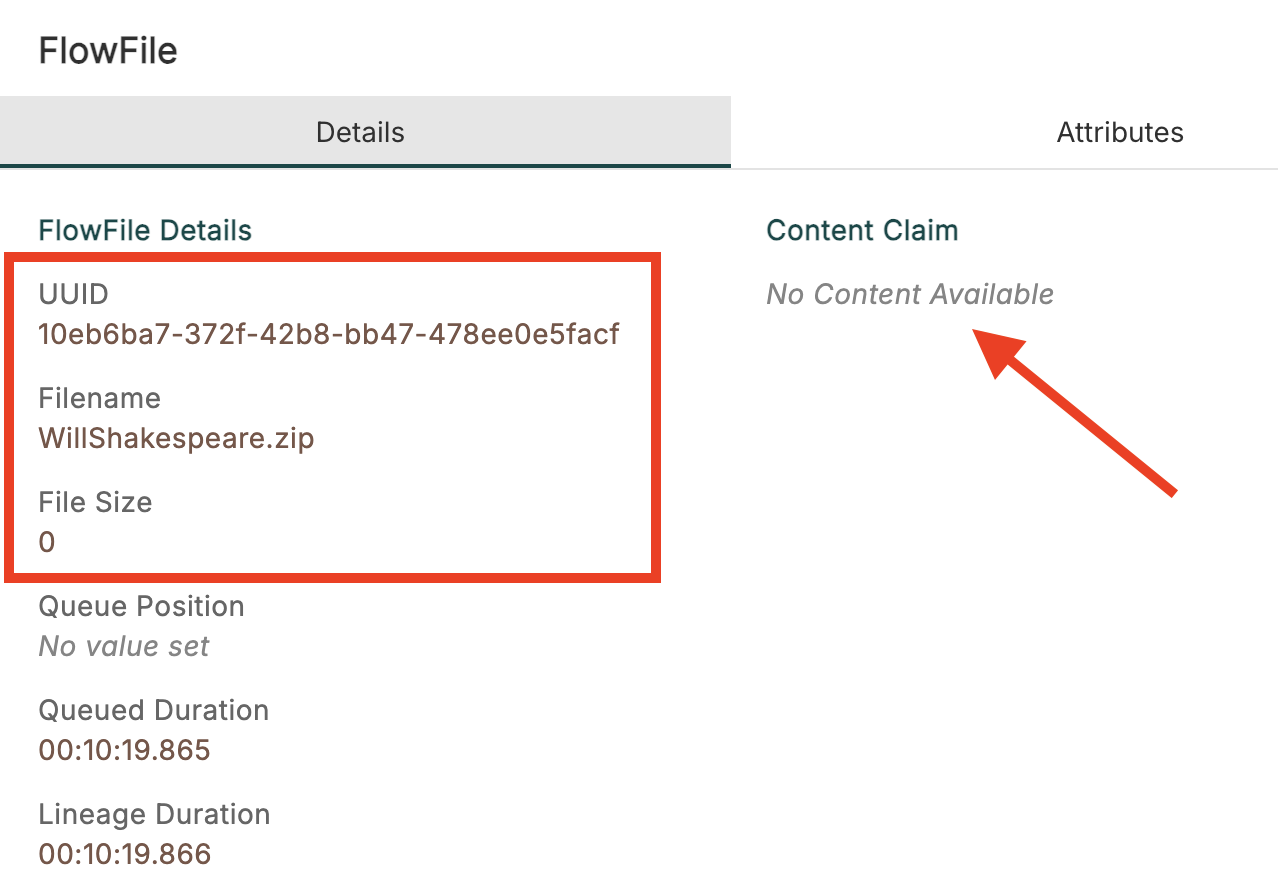Click the Content Claim section heading
The height and width of the screenshot is (888, 1278).
(862, 230)
